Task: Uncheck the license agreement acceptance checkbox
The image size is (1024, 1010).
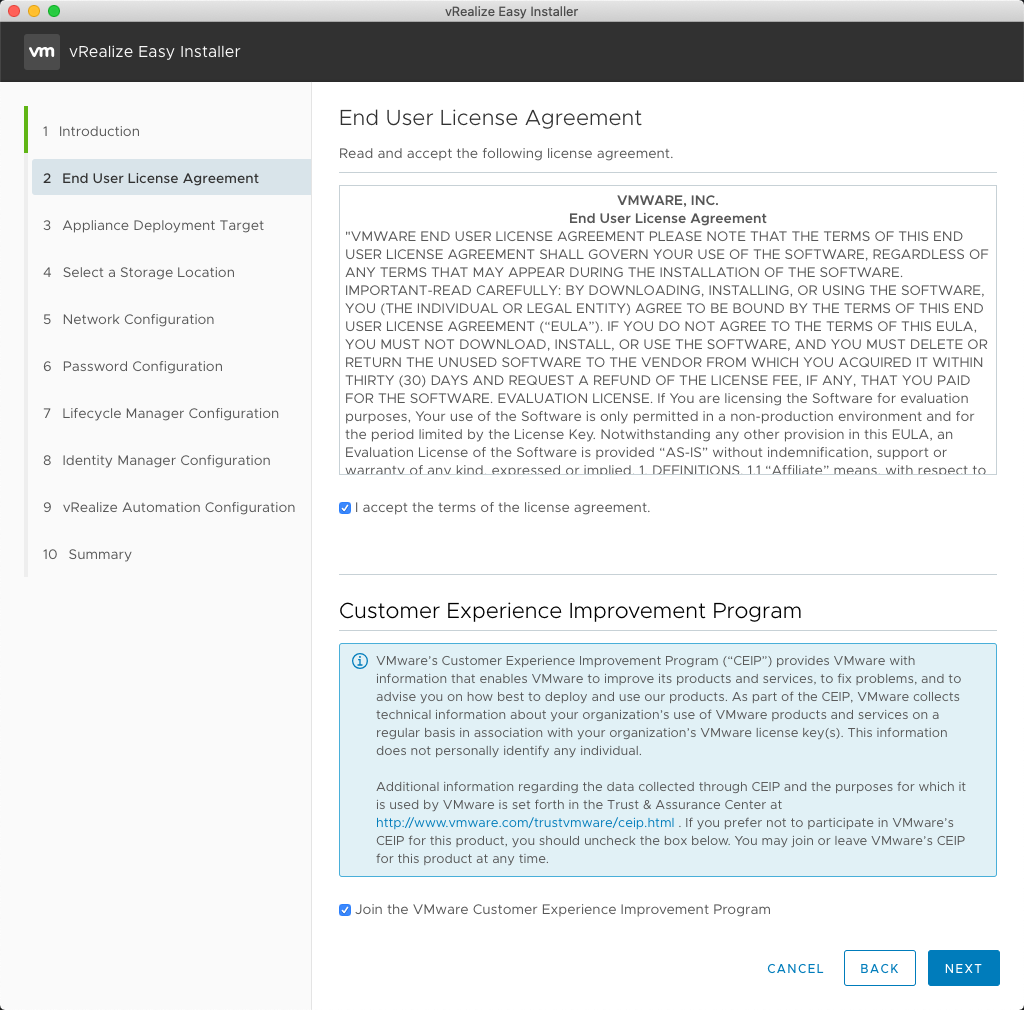Action: pyautogui.click(x=345, y=508)
